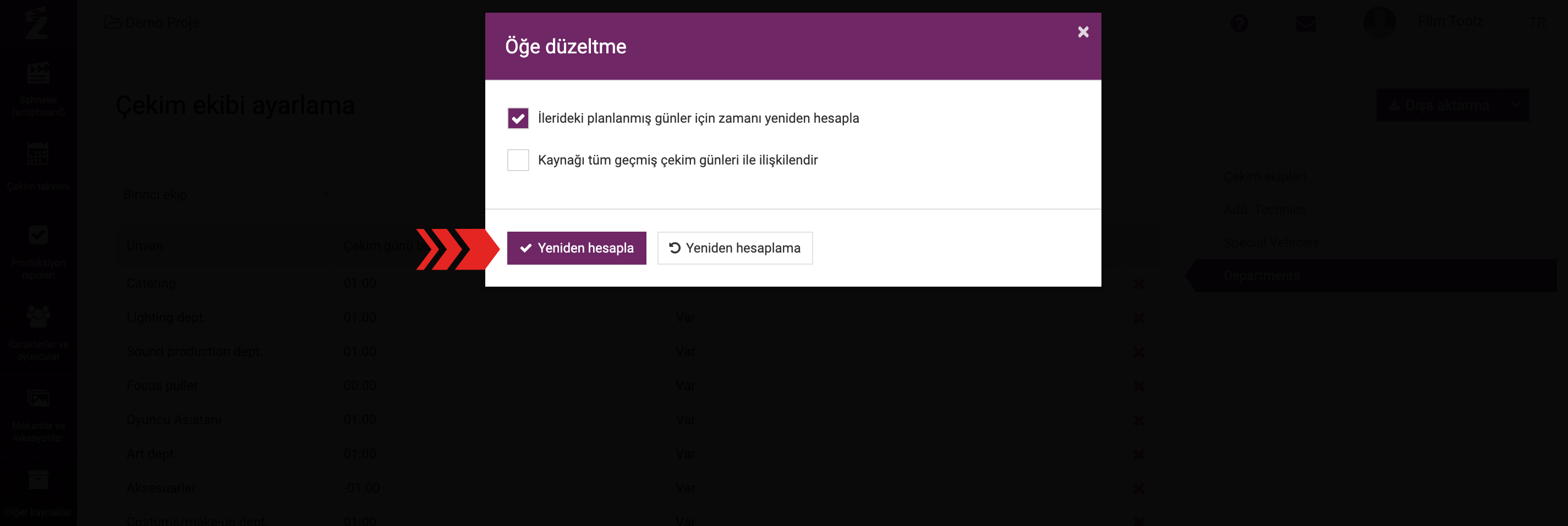Image resolution: width=1568 pixels, height=526 pixels.
Task: Enable Kaynağı tüm geçmiş çekim günleri ile ilişkilendir
Action: tap(518, 160)
